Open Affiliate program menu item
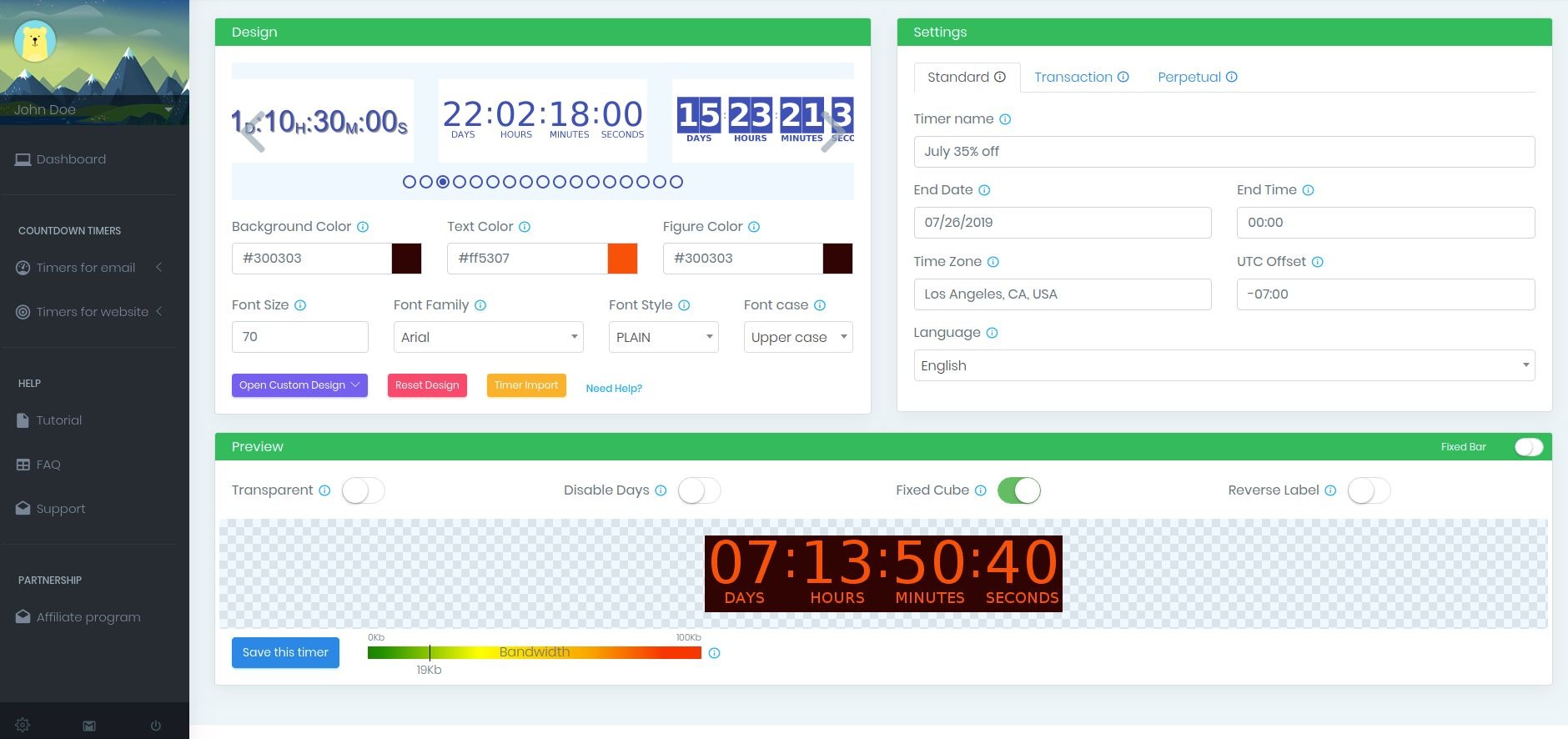This screenshot has height=739, width=1568. [88, 617]
